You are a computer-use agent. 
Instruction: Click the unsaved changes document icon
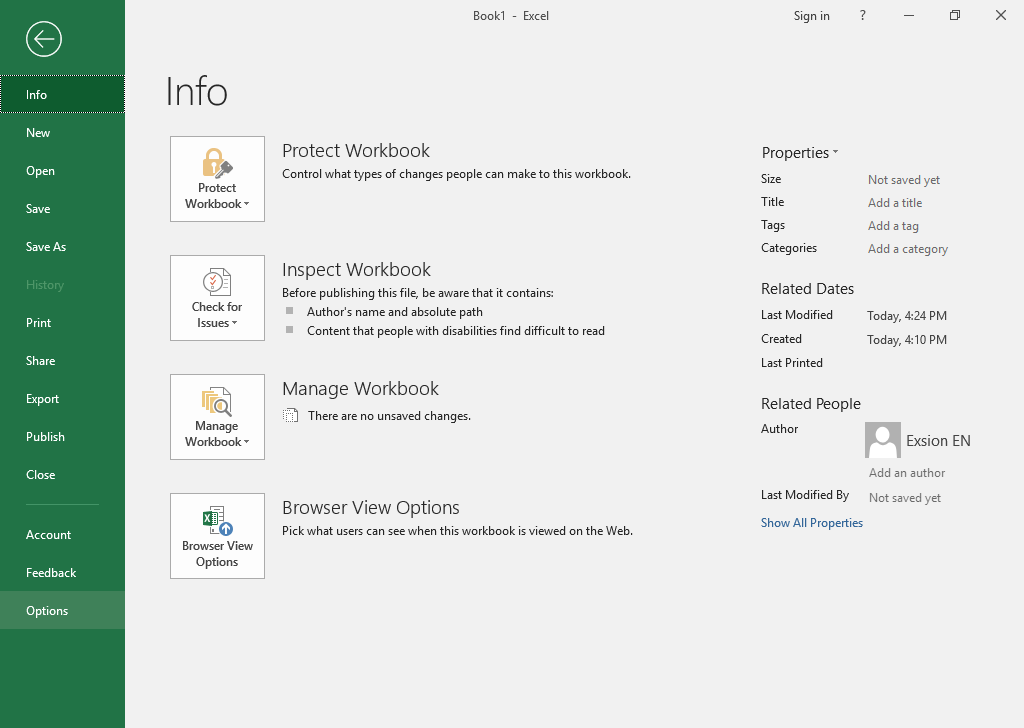(290, 415)
